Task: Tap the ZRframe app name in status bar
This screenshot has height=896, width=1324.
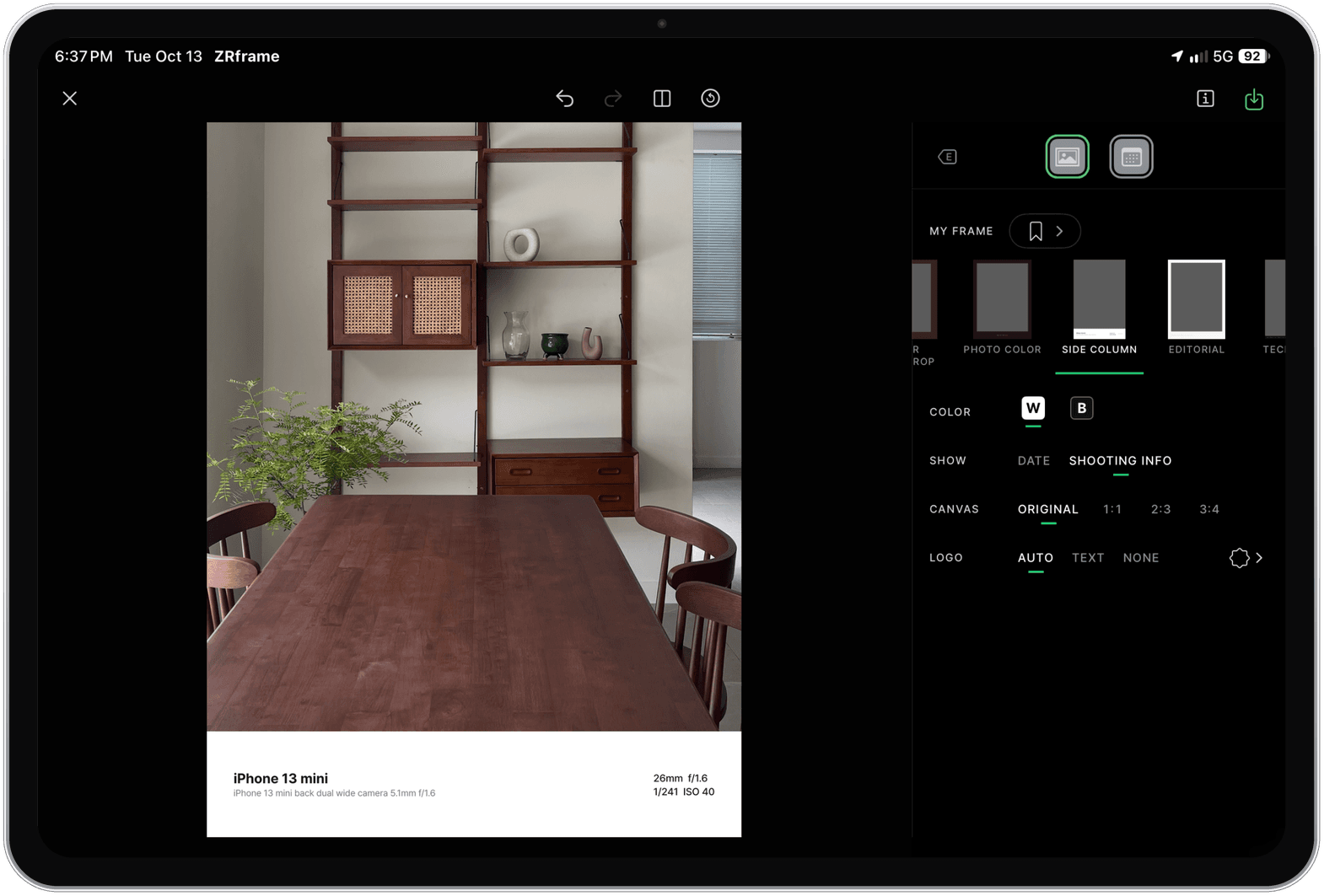Action: (x=247, y=56)
